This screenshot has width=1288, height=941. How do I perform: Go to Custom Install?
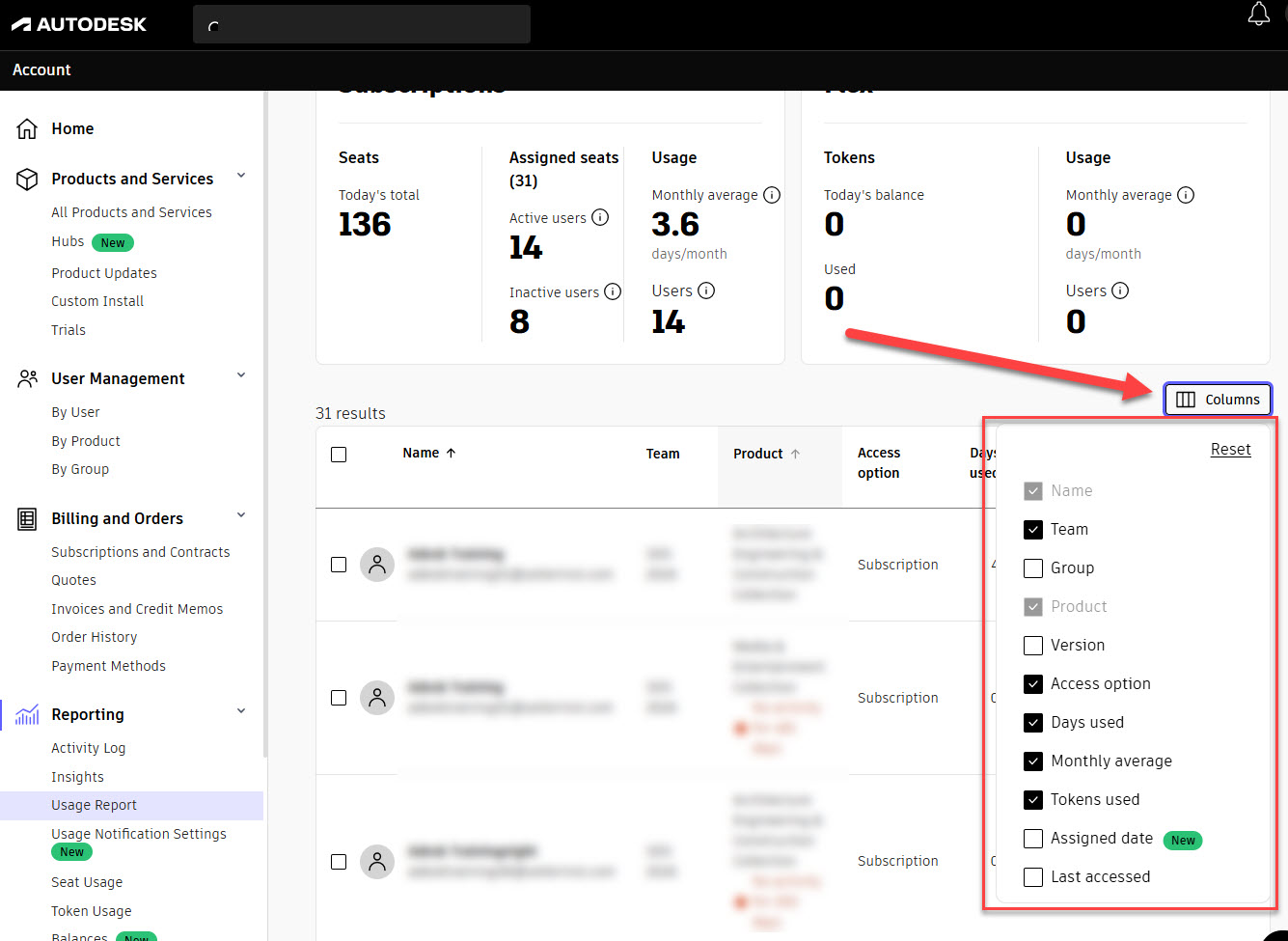pos(97,301)
